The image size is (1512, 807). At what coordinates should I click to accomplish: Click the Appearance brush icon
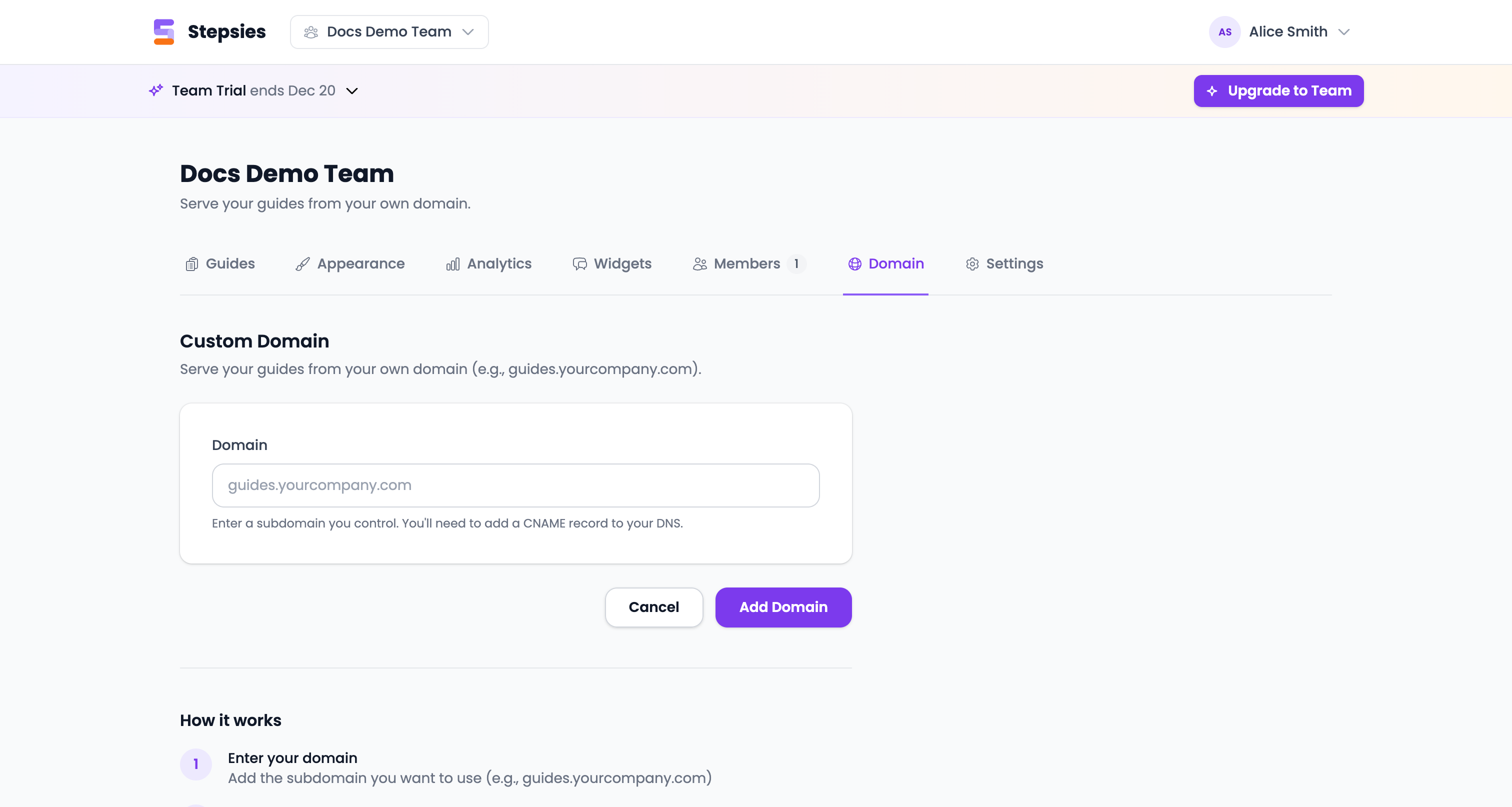tap(302, 263)
